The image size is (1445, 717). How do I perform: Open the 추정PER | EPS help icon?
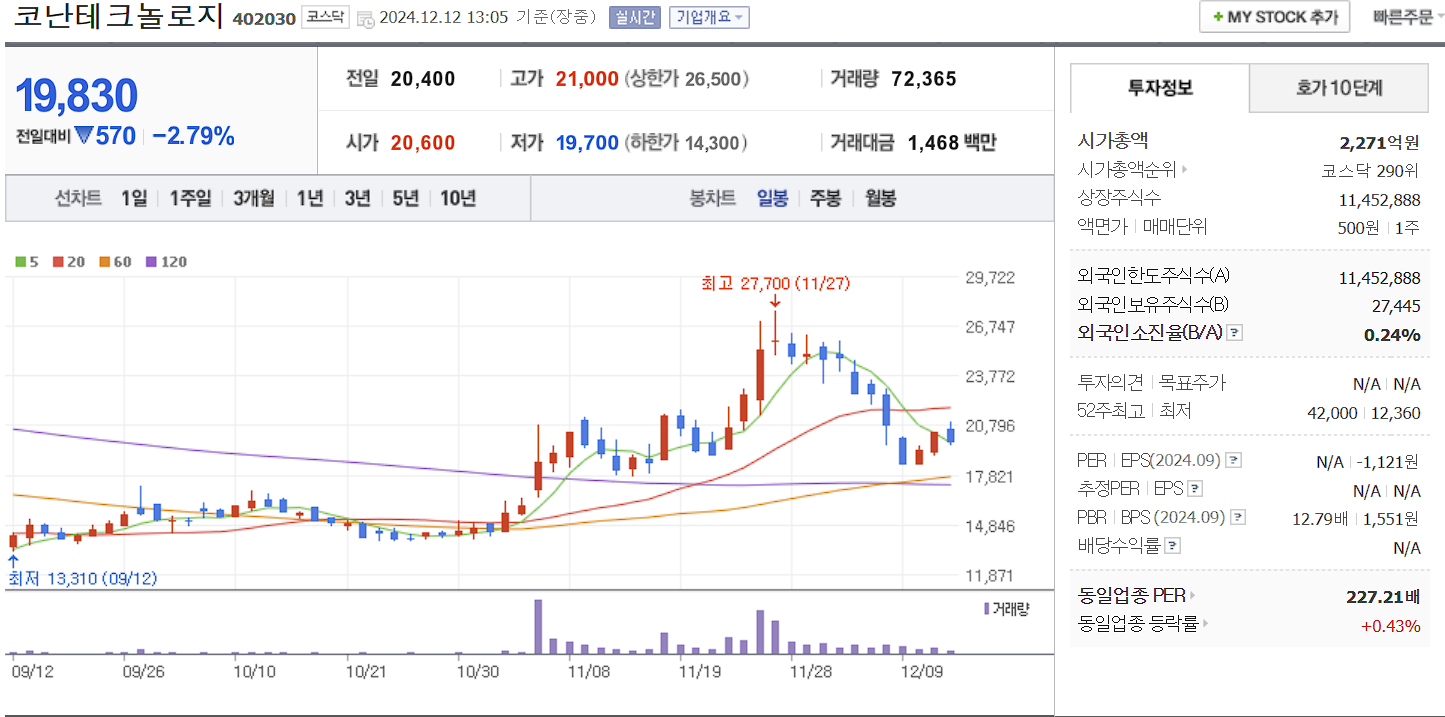click(x=1195, y=488)
